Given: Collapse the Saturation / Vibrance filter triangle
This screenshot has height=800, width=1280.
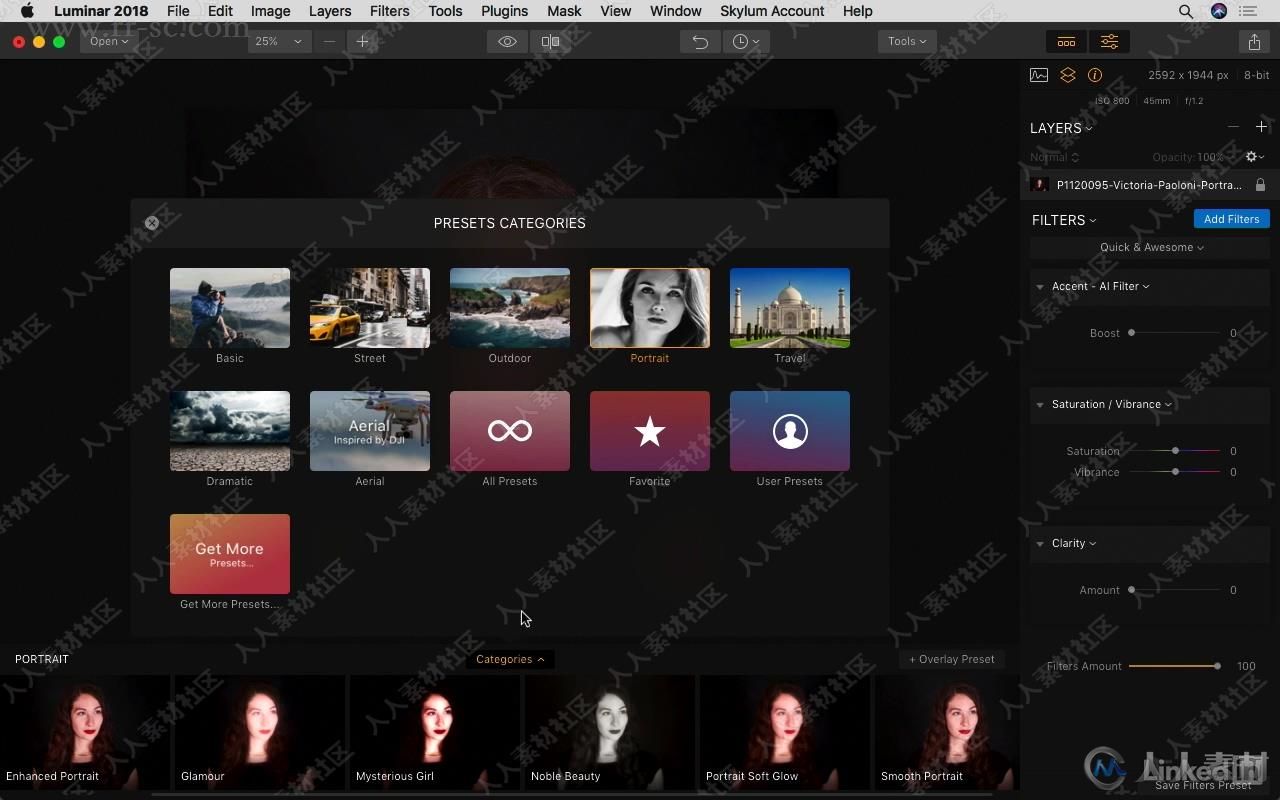Looking at the screenshot, I should tap(1040, 405).
